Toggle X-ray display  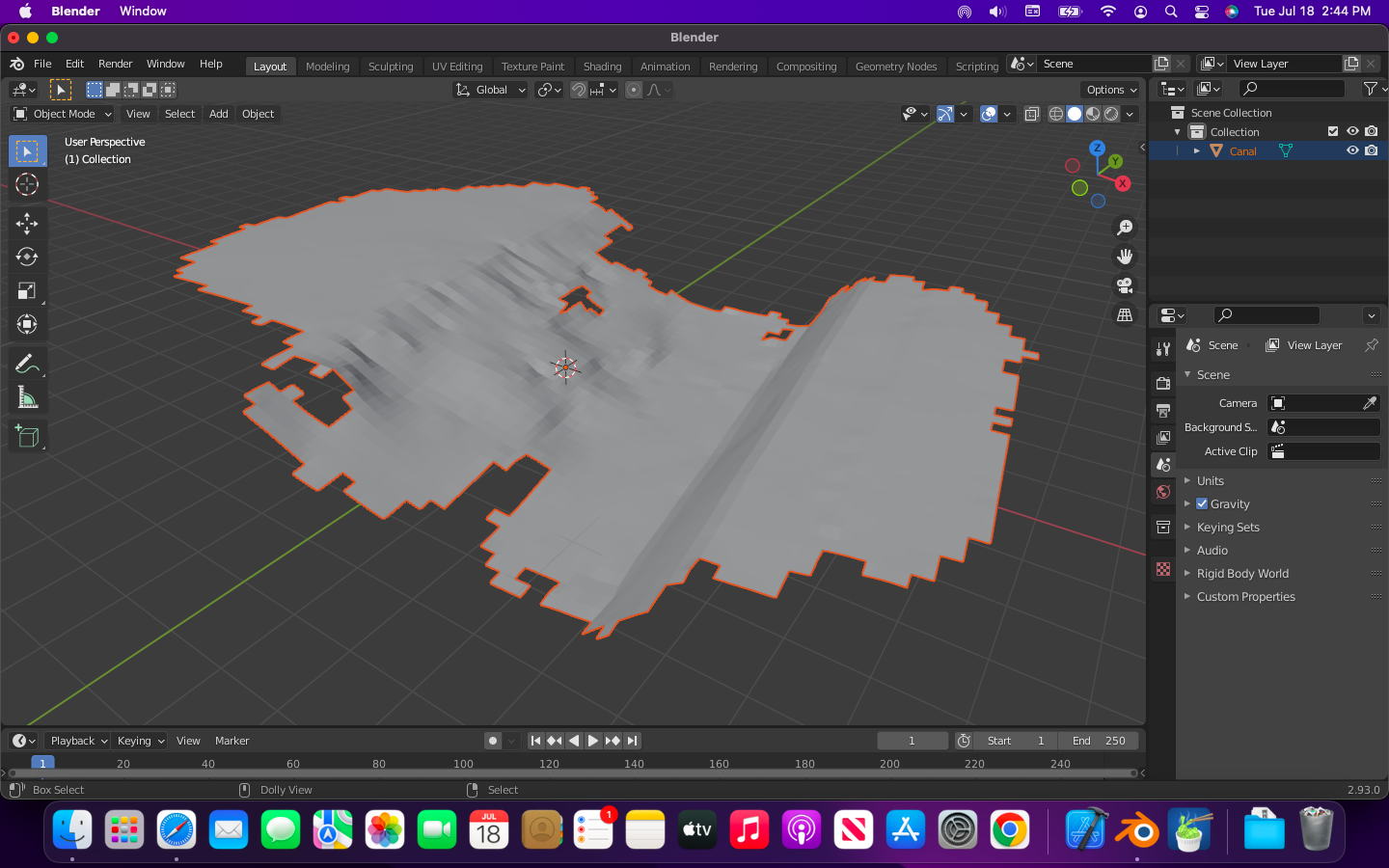pyautogui.click(x=1032, y=114)
